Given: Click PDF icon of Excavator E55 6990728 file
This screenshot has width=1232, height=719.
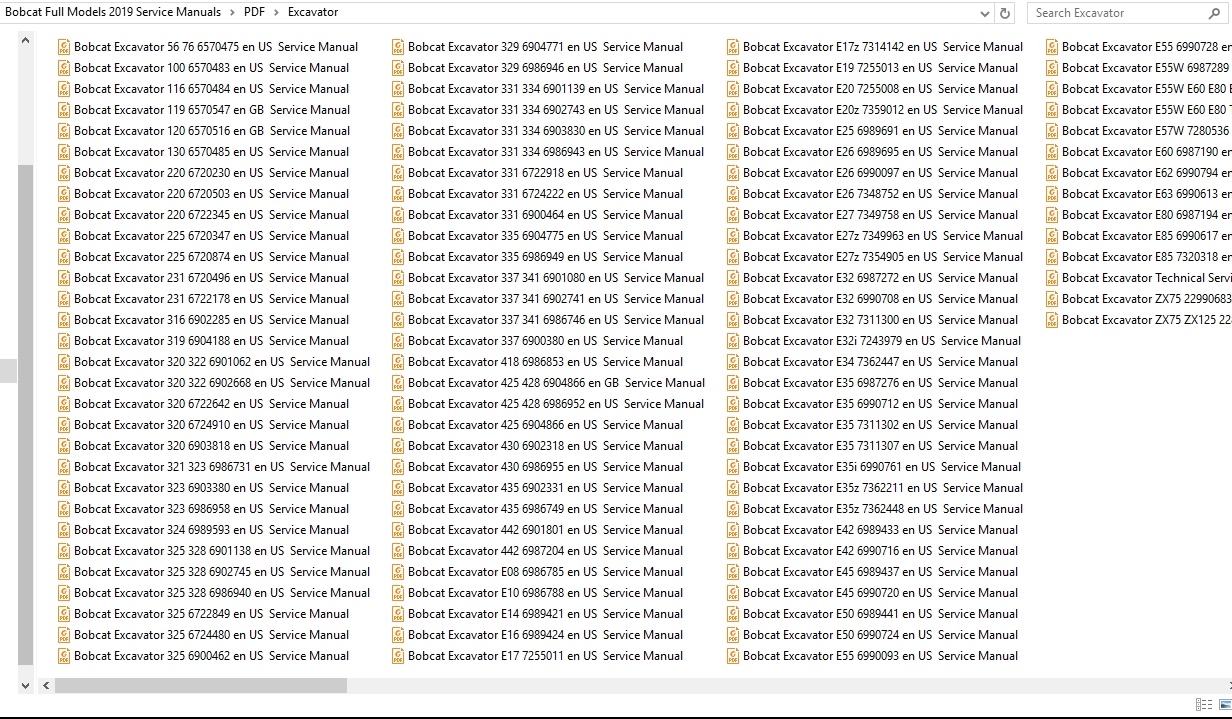Looking at the screenshot, I should pyautogui.click(x=1052, y=47).
